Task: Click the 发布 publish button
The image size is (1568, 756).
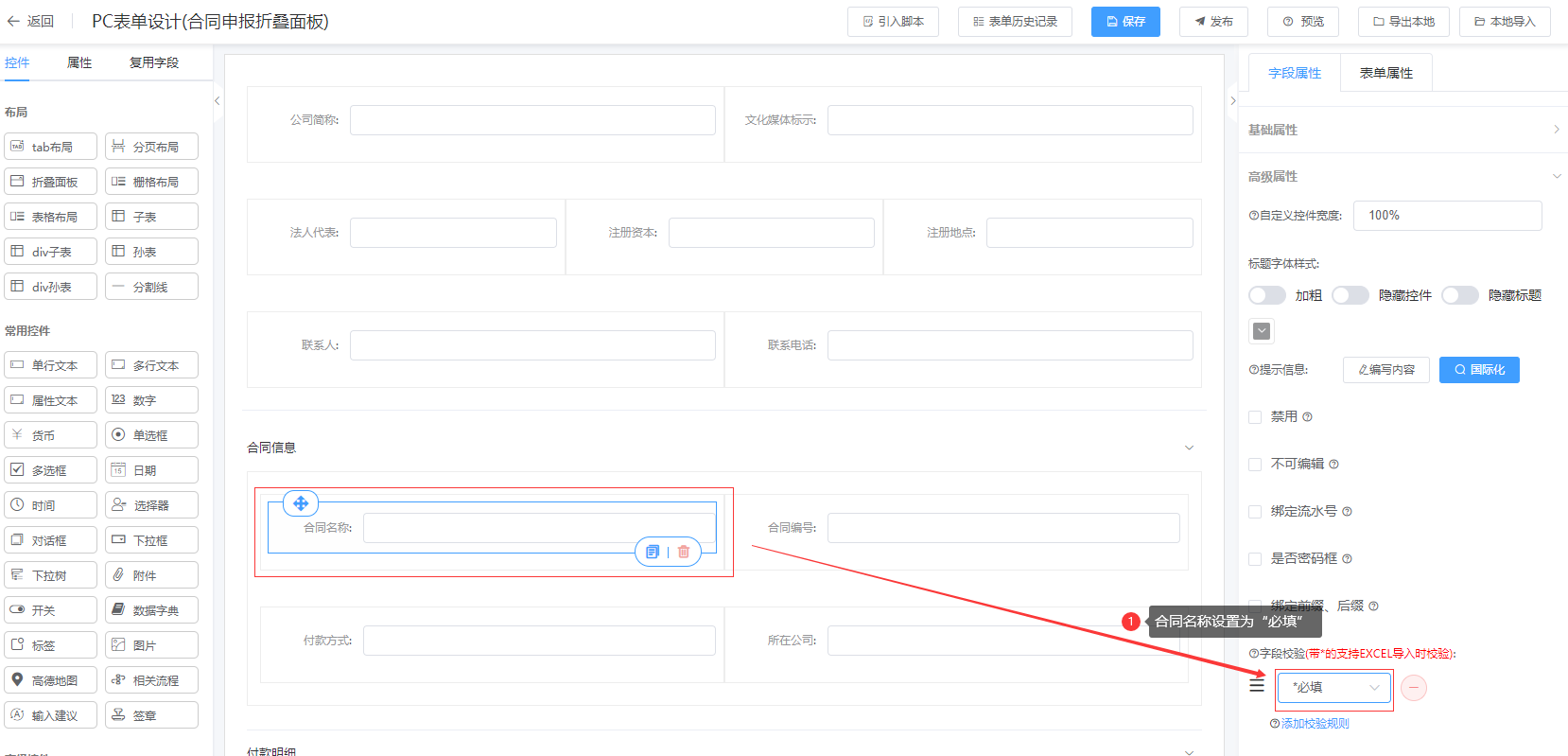Action: tap(1213, 22)
